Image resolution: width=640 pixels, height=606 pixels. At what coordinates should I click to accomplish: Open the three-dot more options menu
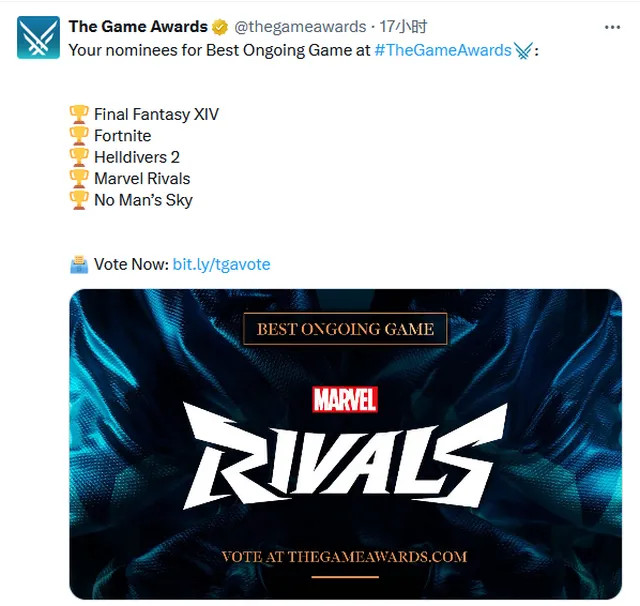pos(612,27)
